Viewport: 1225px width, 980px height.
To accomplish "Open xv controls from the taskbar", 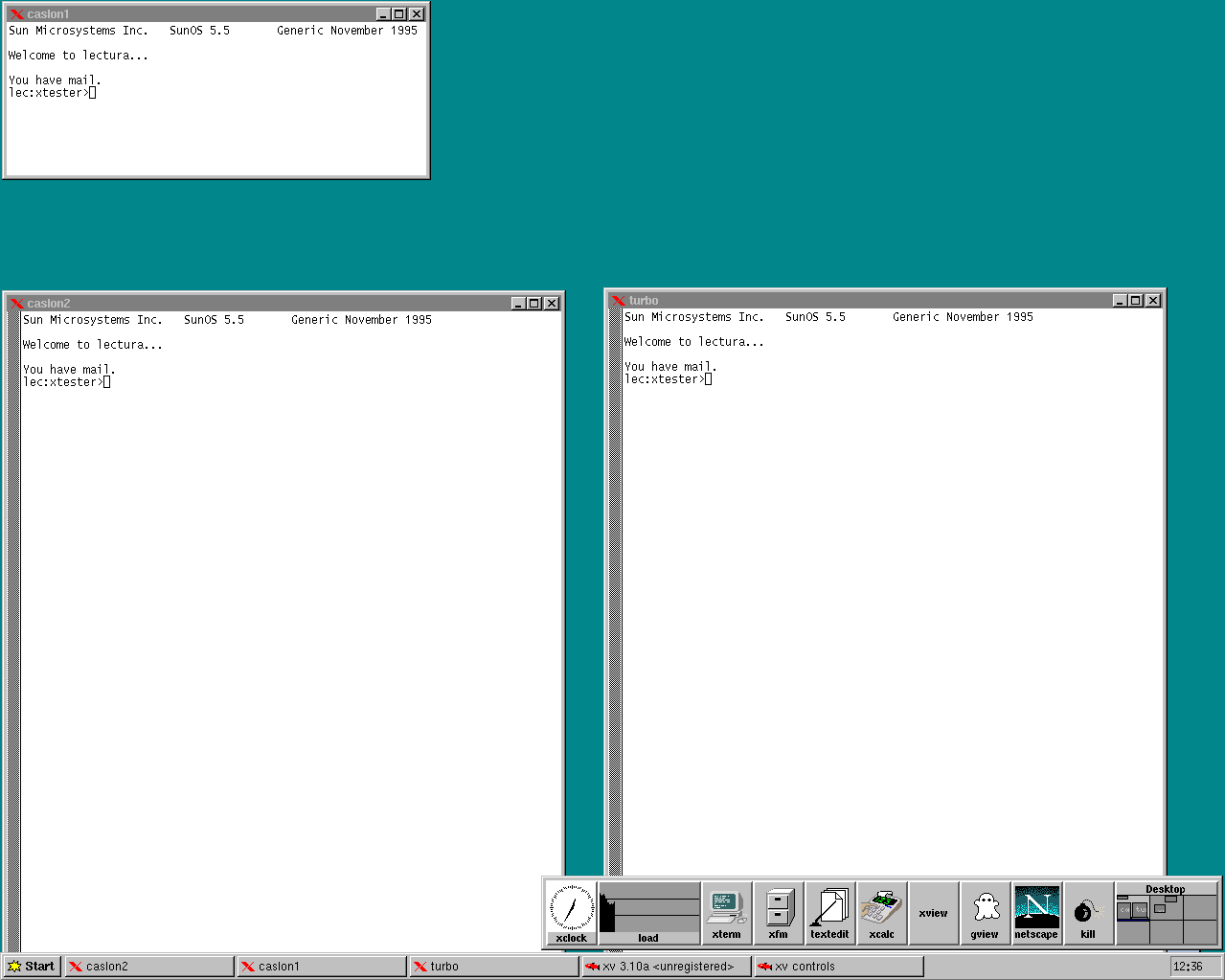I will 838,966.
